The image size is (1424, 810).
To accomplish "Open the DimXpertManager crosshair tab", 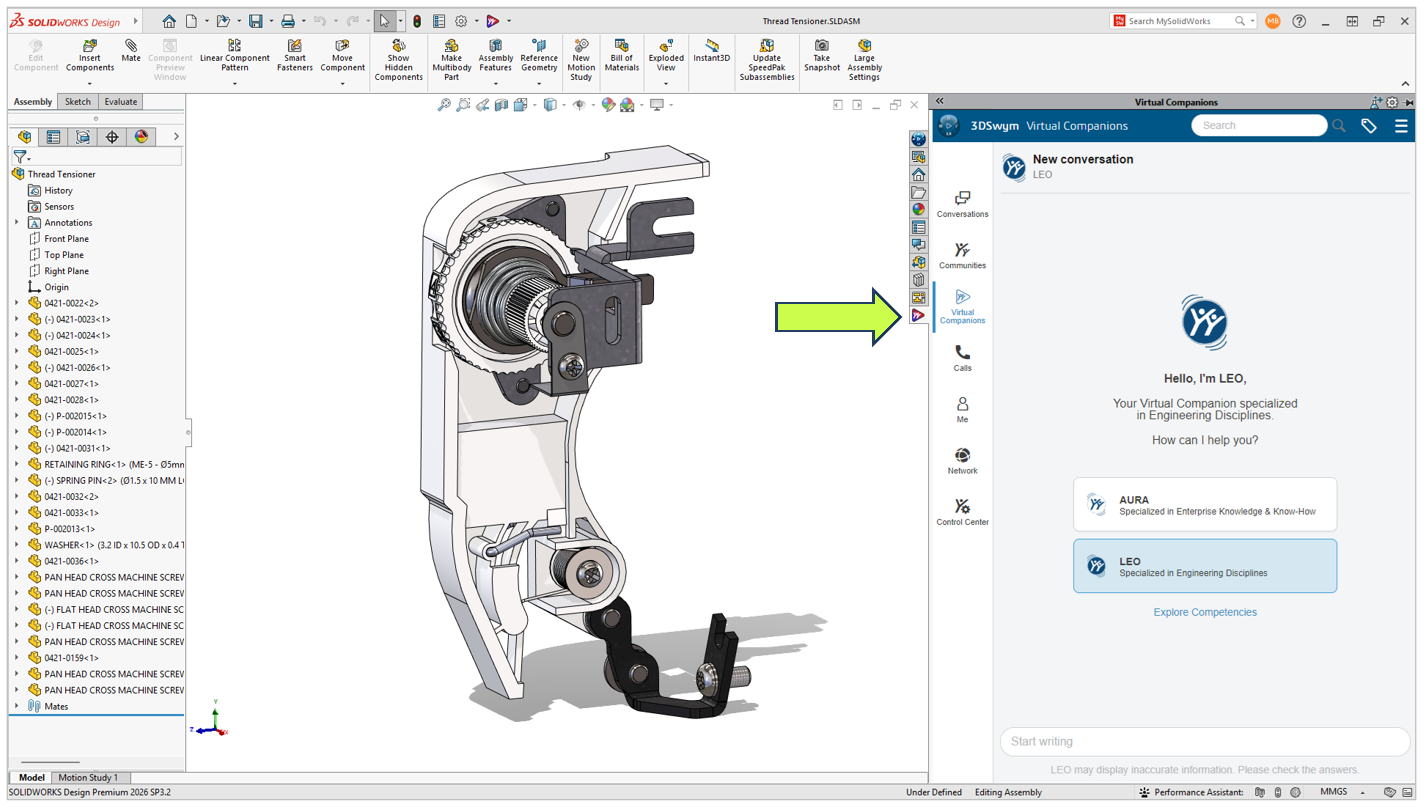I will (x=112, y=137).
